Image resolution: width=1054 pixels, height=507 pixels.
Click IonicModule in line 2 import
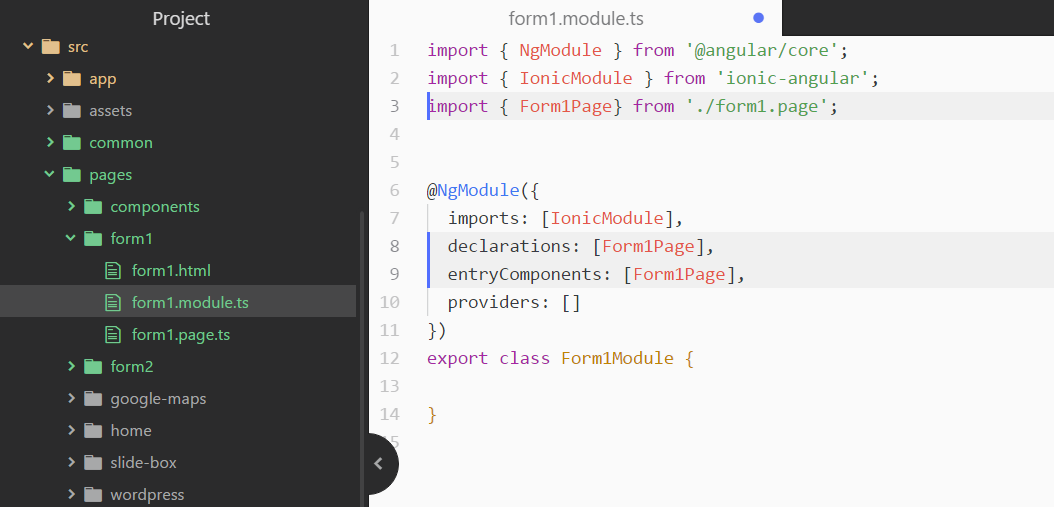click(575, 79)
